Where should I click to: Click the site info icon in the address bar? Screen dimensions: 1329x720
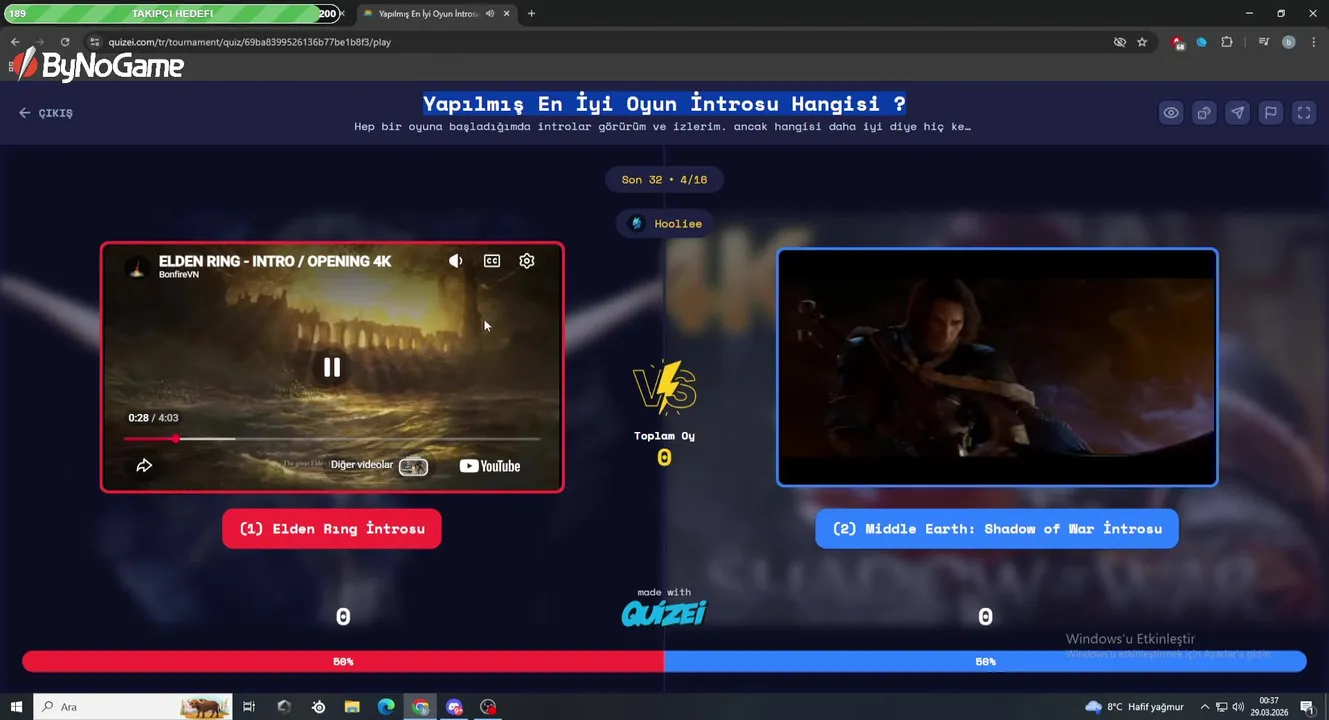94,42
